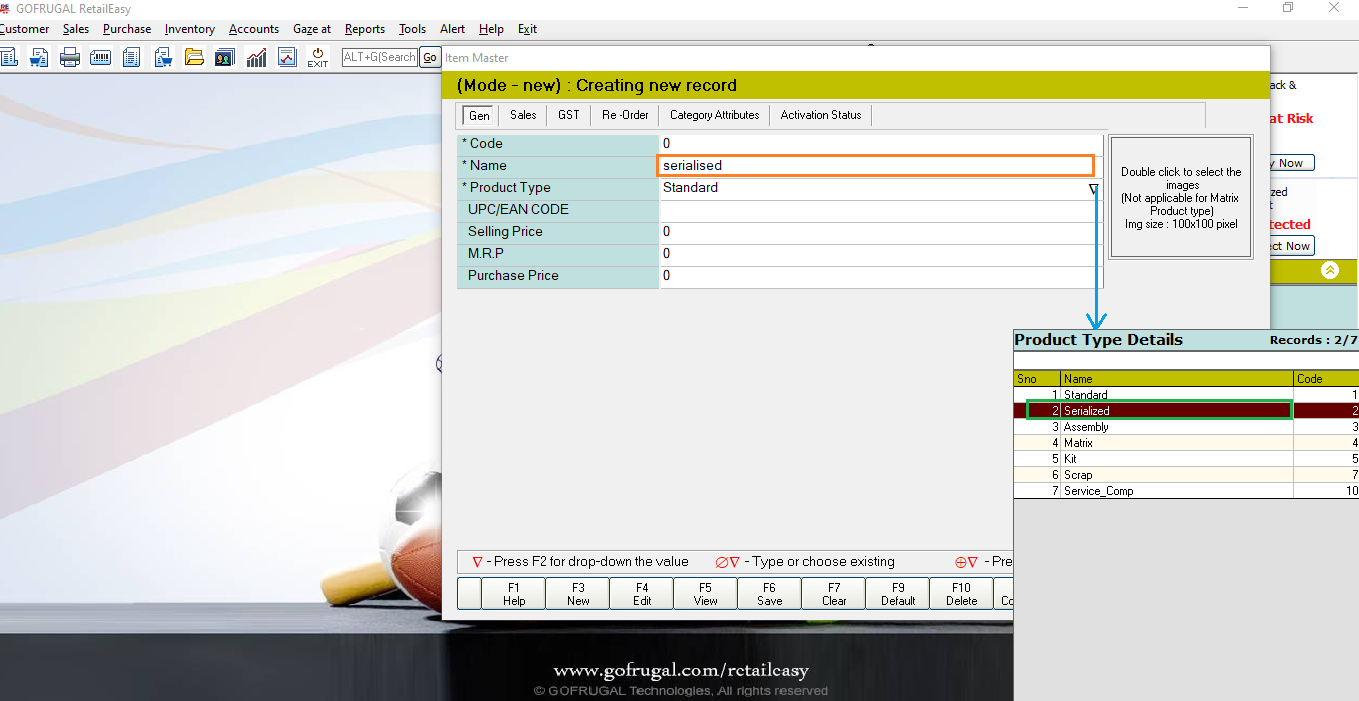Click the Code input field
Viewport: 1359px width, 701px height.
point(880,144)
